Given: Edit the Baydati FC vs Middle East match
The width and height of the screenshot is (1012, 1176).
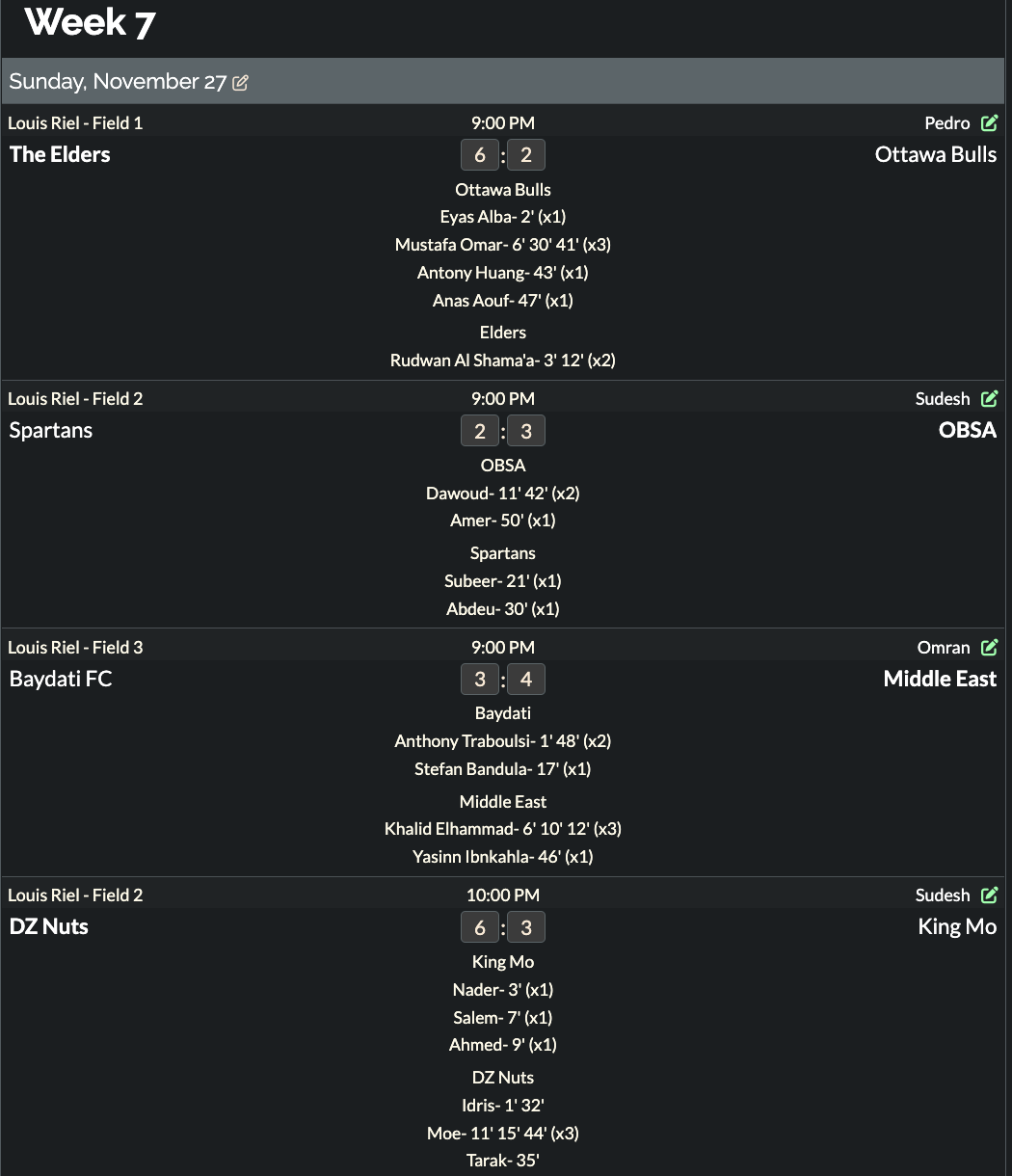Looking at the screenshot, I should click(989, 647).
